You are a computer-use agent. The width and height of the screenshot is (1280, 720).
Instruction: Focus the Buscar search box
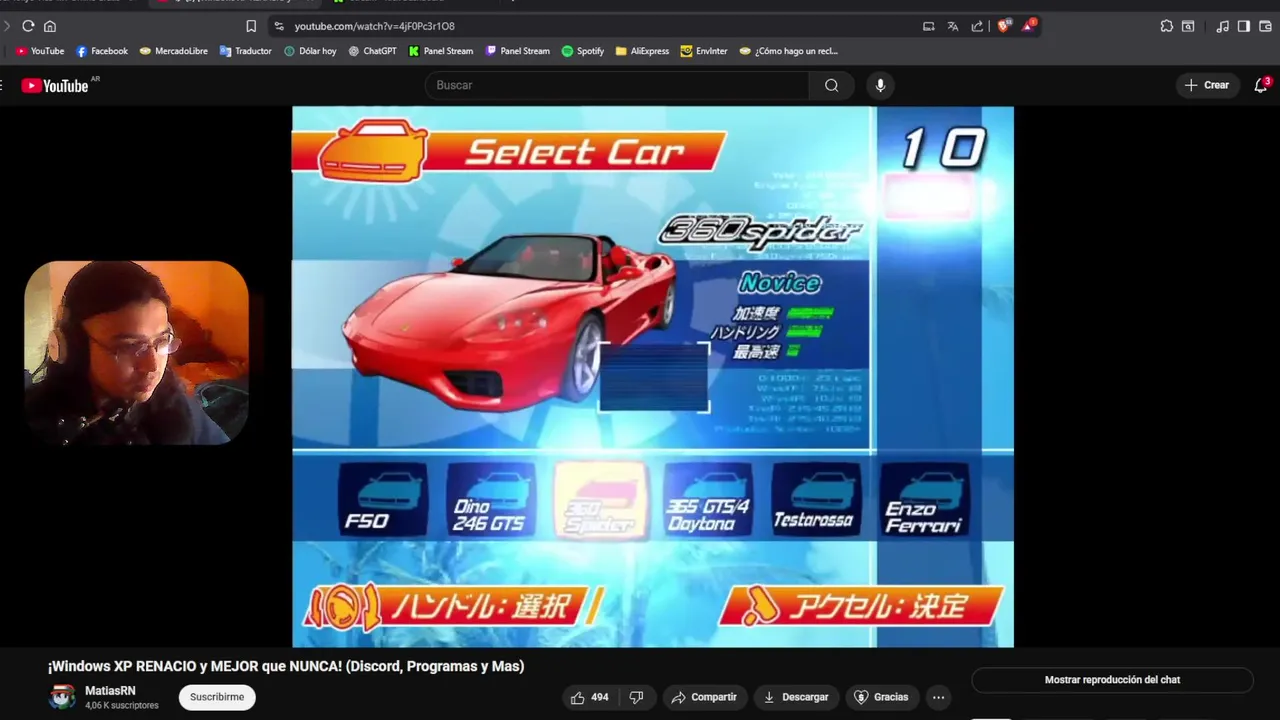click(616, 85)
